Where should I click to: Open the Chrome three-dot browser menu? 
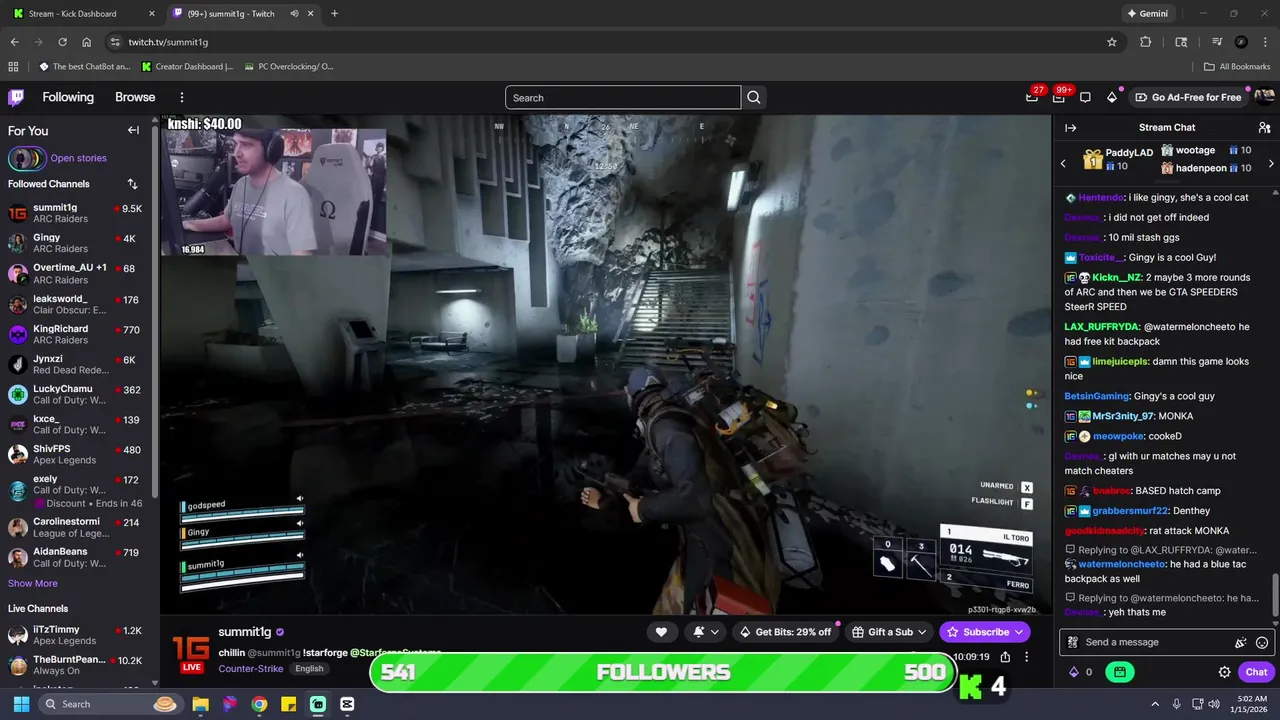coord(1265,42)
